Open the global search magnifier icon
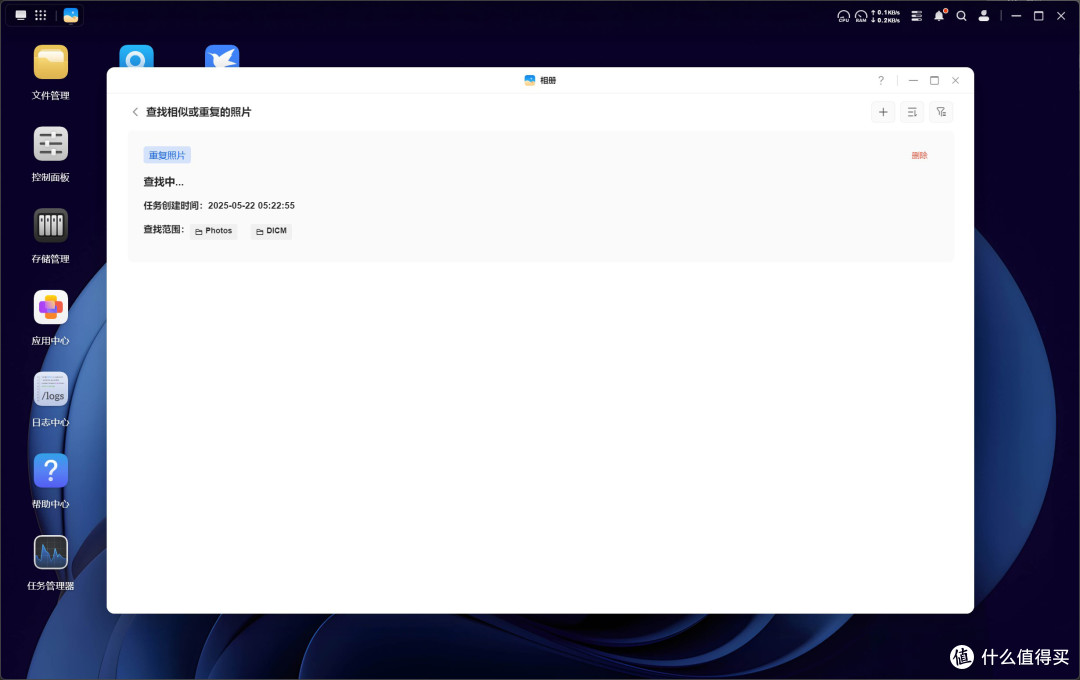 pos(962,16)
